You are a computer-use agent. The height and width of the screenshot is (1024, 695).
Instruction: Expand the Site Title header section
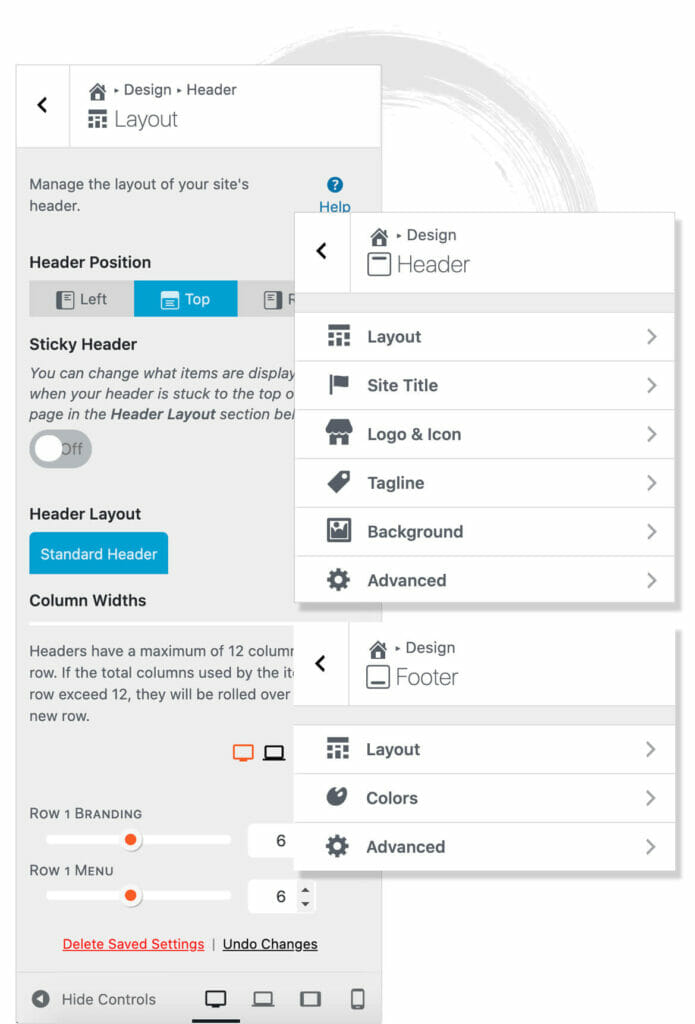coord(485,385)
